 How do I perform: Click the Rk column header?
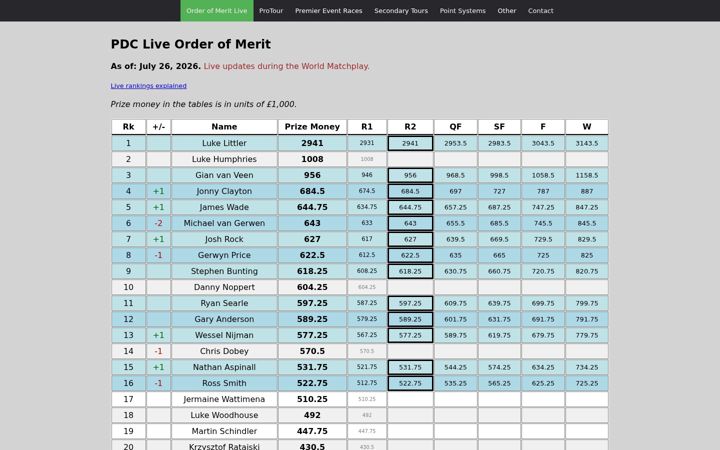pos(129,127)
